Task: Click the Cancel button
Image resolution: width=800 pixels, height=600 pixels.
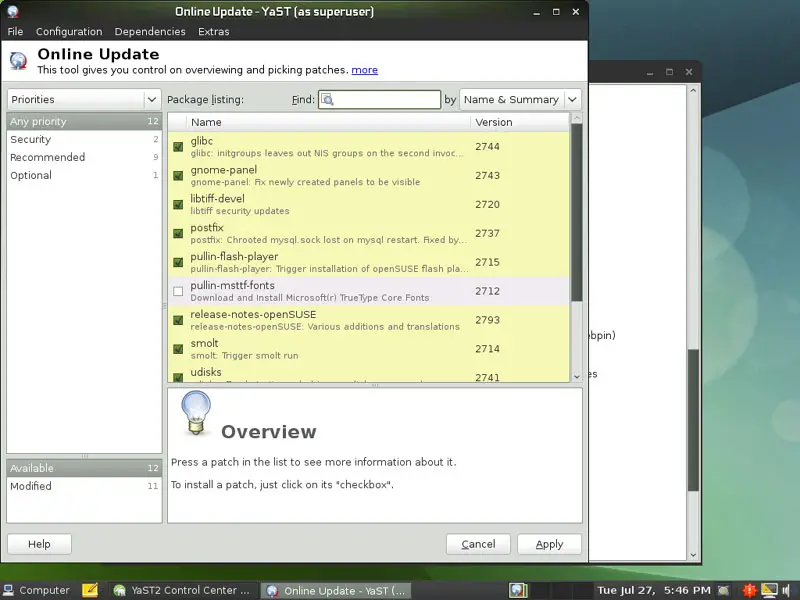Action: [x=478, y=544]
